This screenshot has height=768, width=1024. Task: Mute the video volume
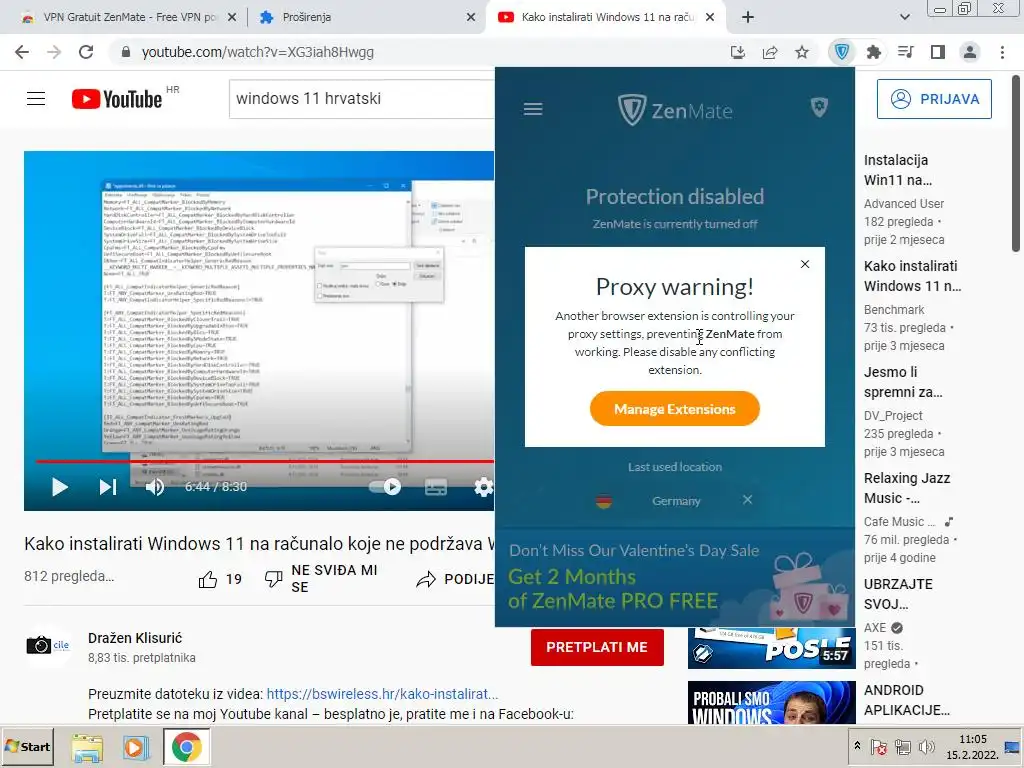tap(155, 487)
